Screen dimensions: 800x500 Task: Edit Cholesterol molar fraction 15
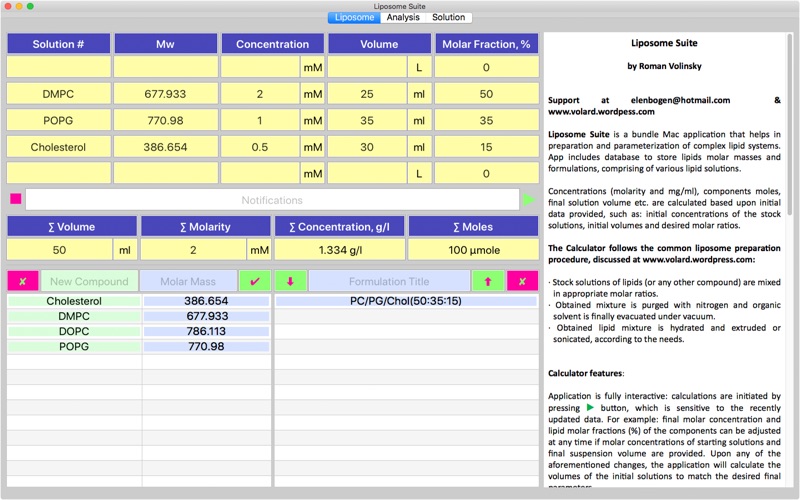pyautogui.click(x=486, y=147)
